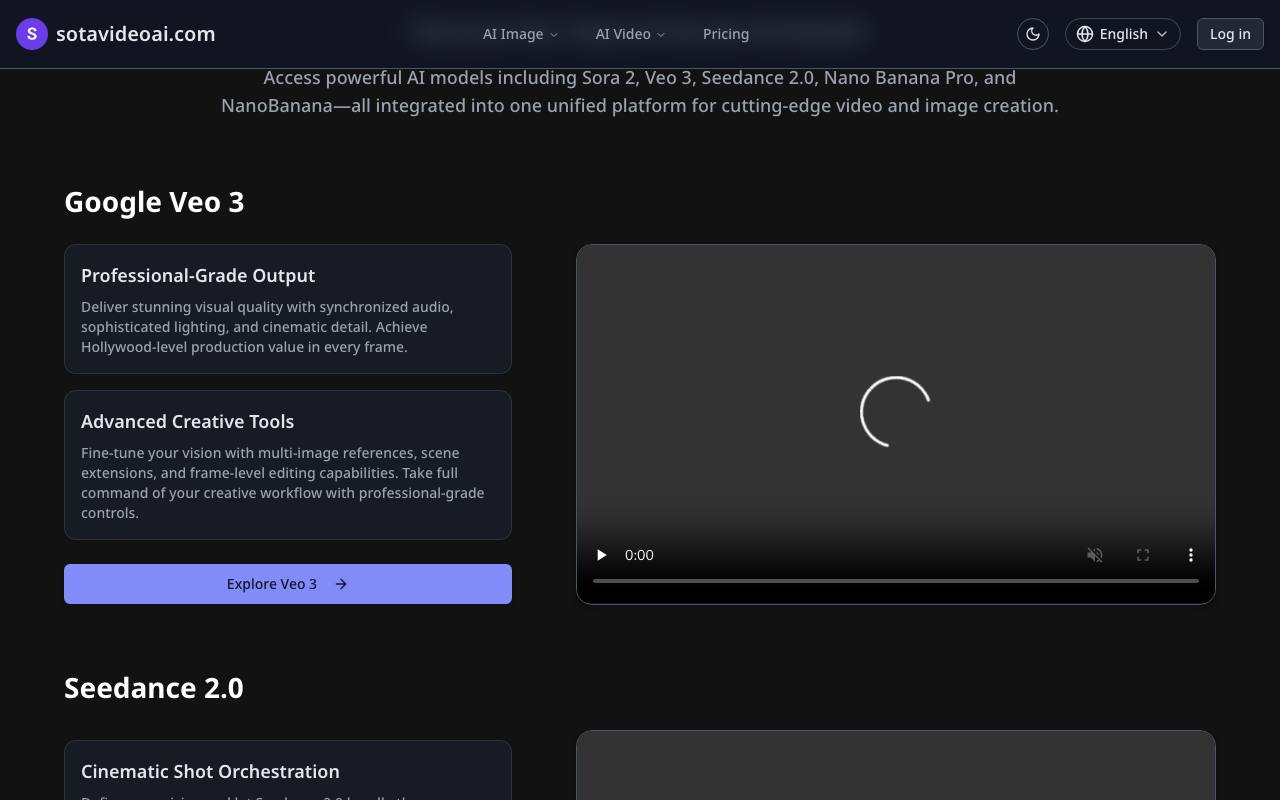Screen dimensions: 1280x800
Task: Click the Log in button
Action: (x=1230, y=34)
